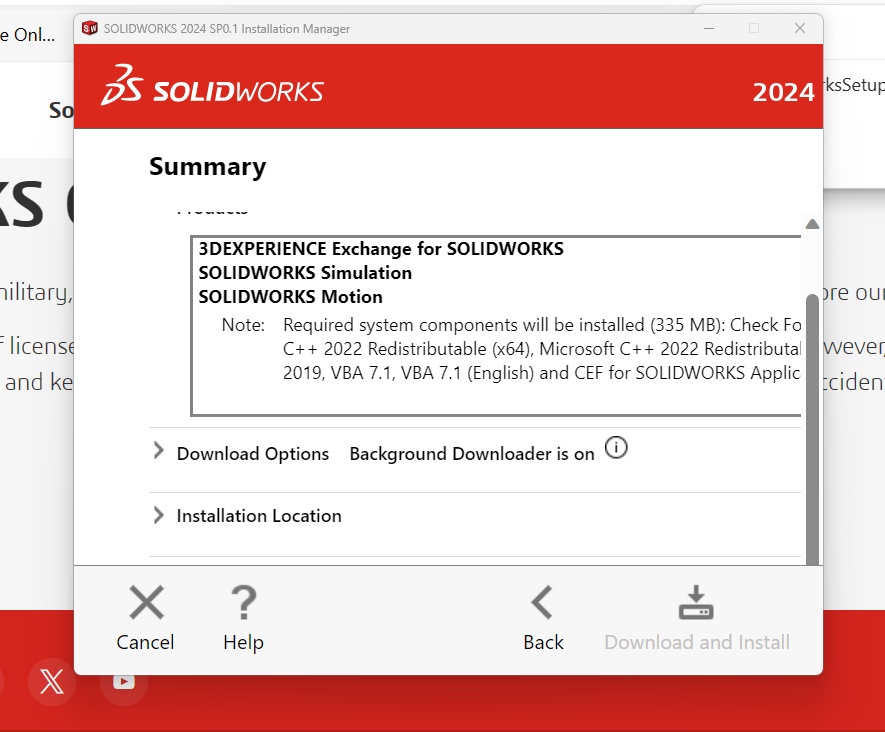Click the 'Summary' heading
The image size is (885, 732).
[x=207, y=166]
